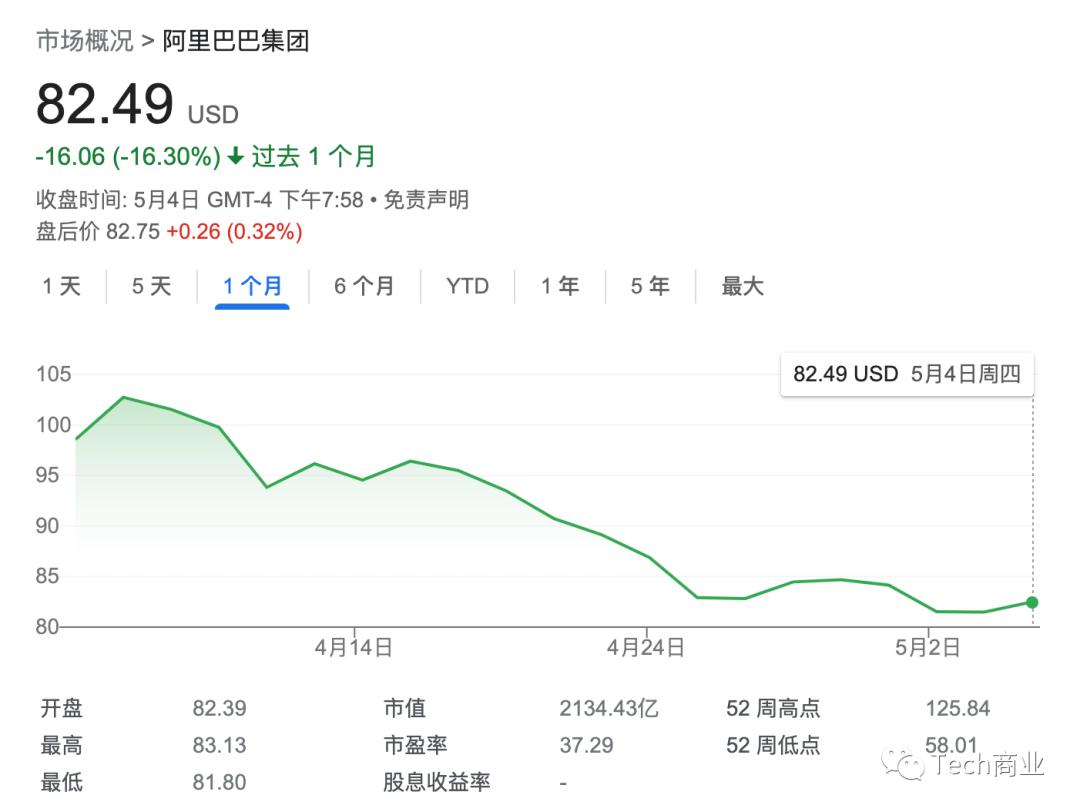Click the 开盘 label
The width and height of the screenshot is (1080, 812).
click(x=61, y=708)
